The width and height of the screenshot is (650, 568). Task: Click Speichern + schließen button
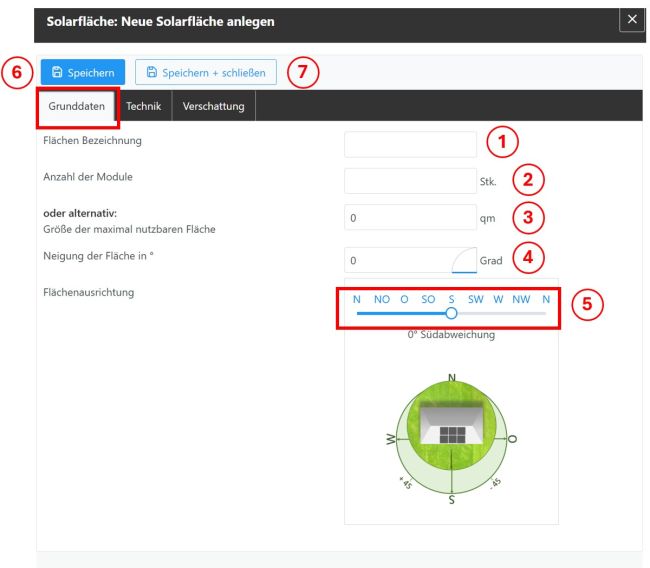(206, 72)
